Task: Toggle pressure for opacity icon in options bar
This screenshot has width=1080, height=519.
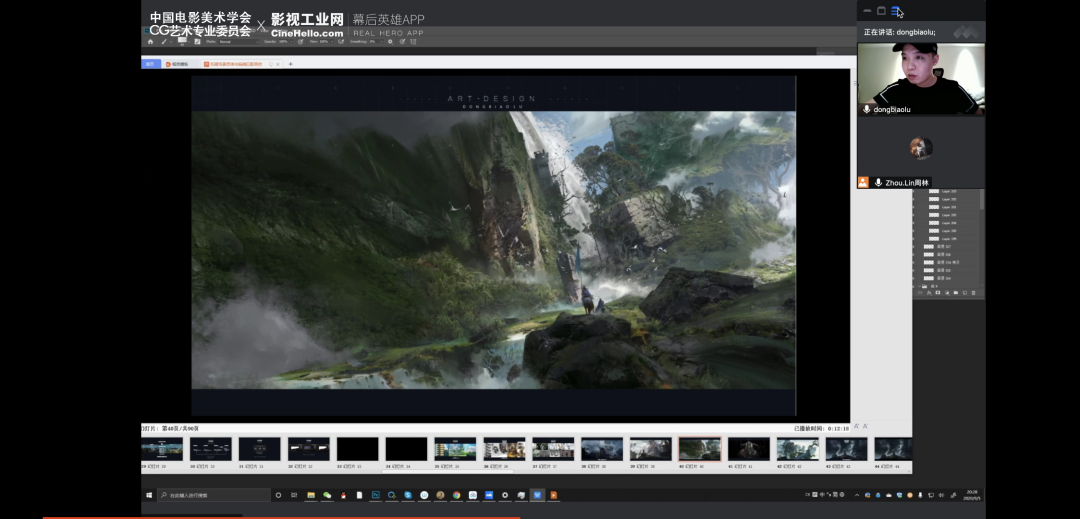Action: pos(301,41)
